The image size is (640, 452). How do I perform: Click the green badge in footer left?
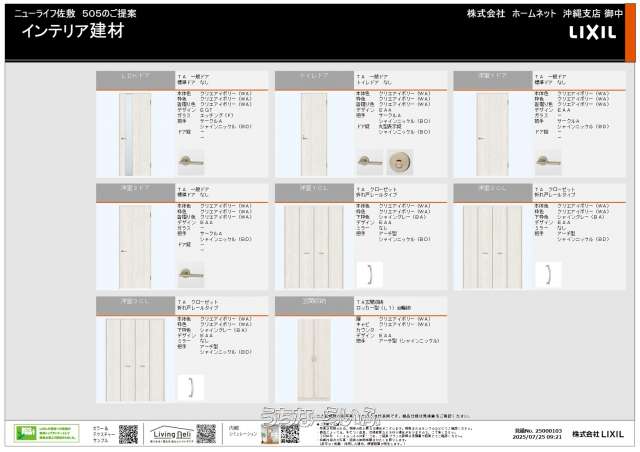click(x=46, y=433)
